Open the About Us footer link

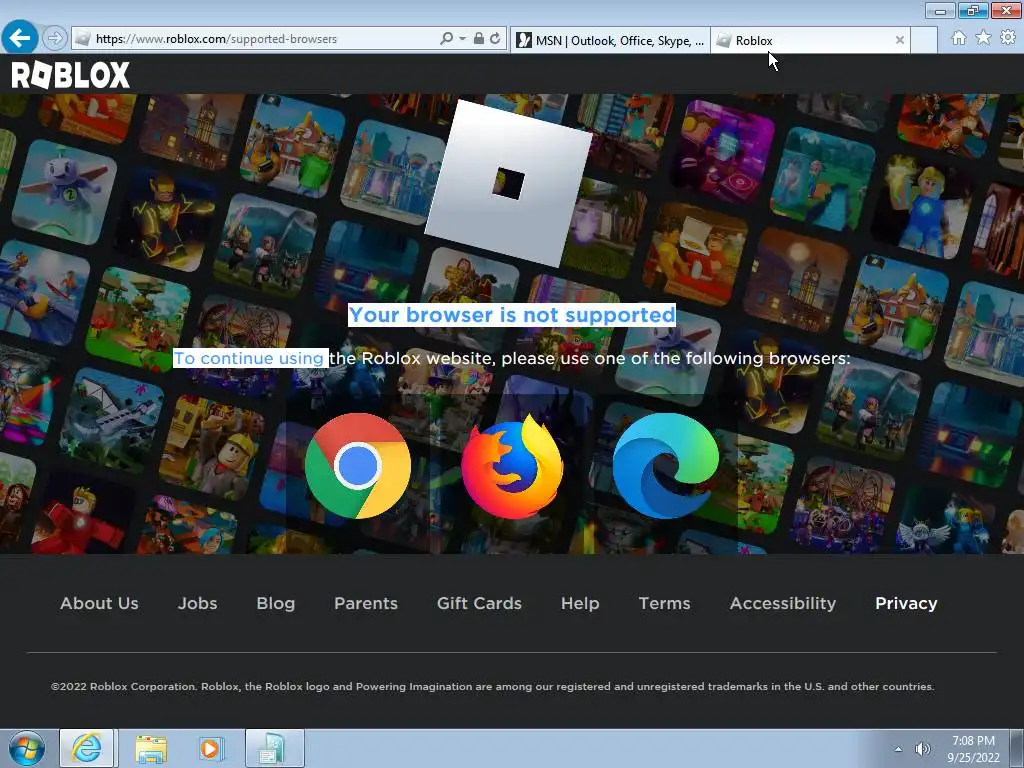click(x=99, y=603)
